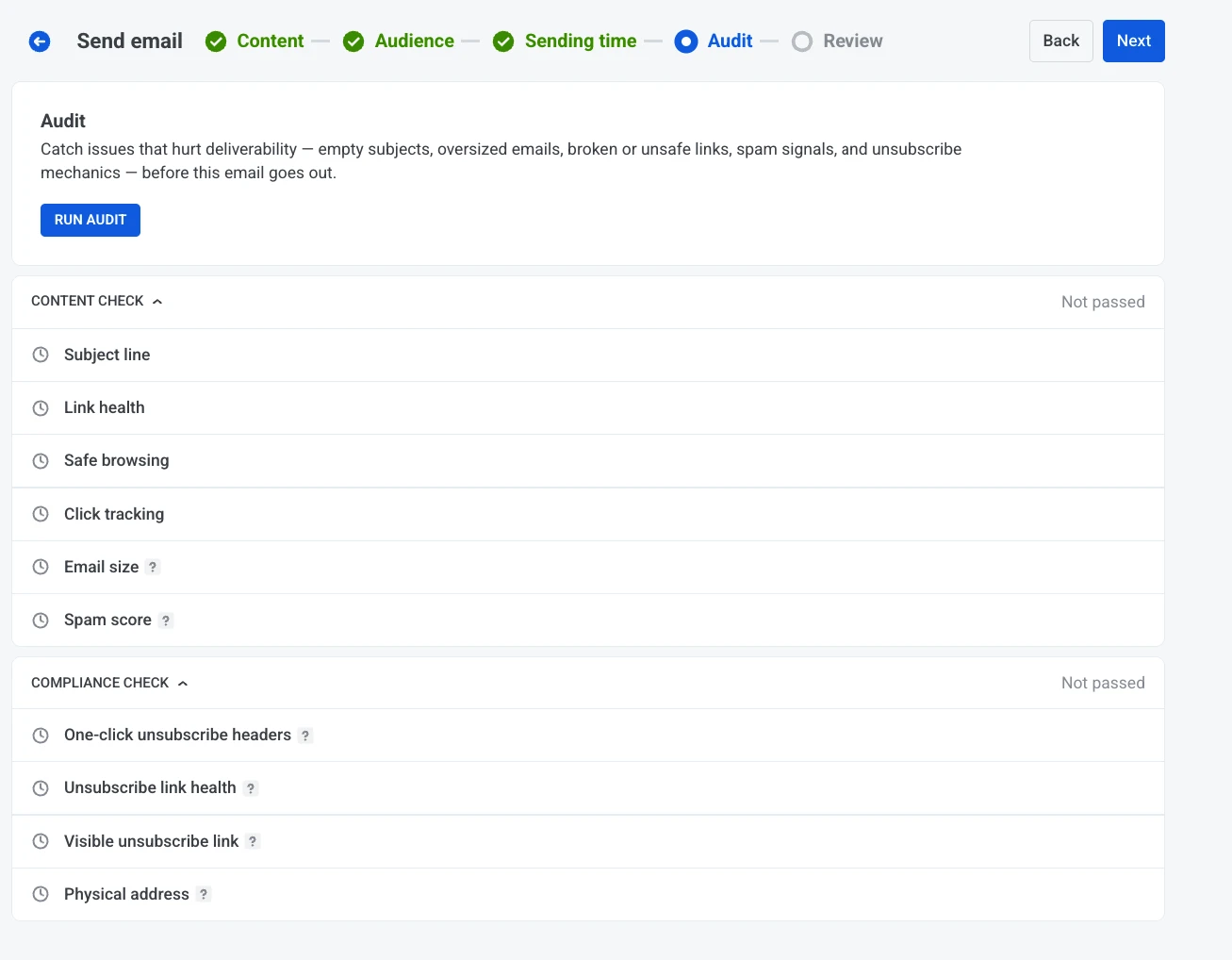Jump to the Review step
Viewport: 1232px width, 960px height.
[x=853, y=41]
